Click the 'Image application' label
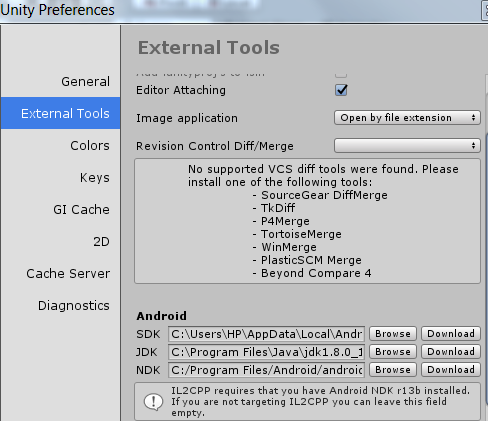The width and height of the screenshot is (488, 421). tap(187, 118)
